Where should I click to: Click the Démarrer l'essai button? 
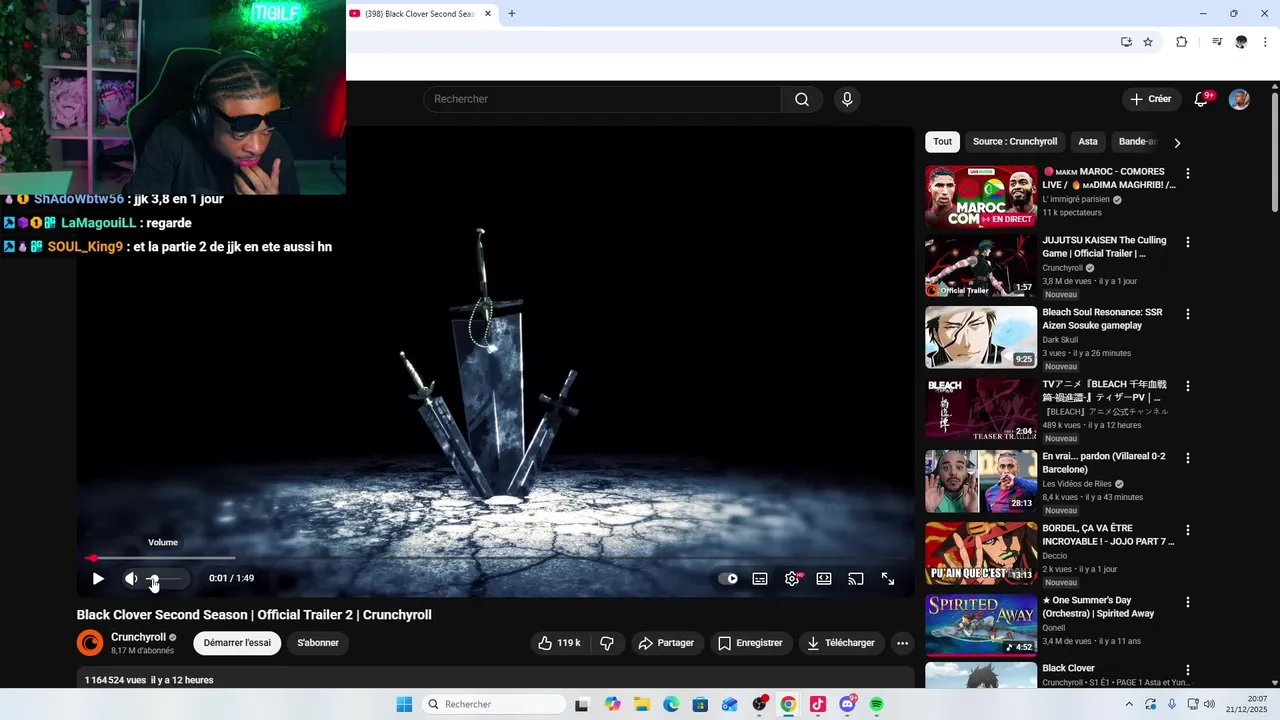click(237, 643)
